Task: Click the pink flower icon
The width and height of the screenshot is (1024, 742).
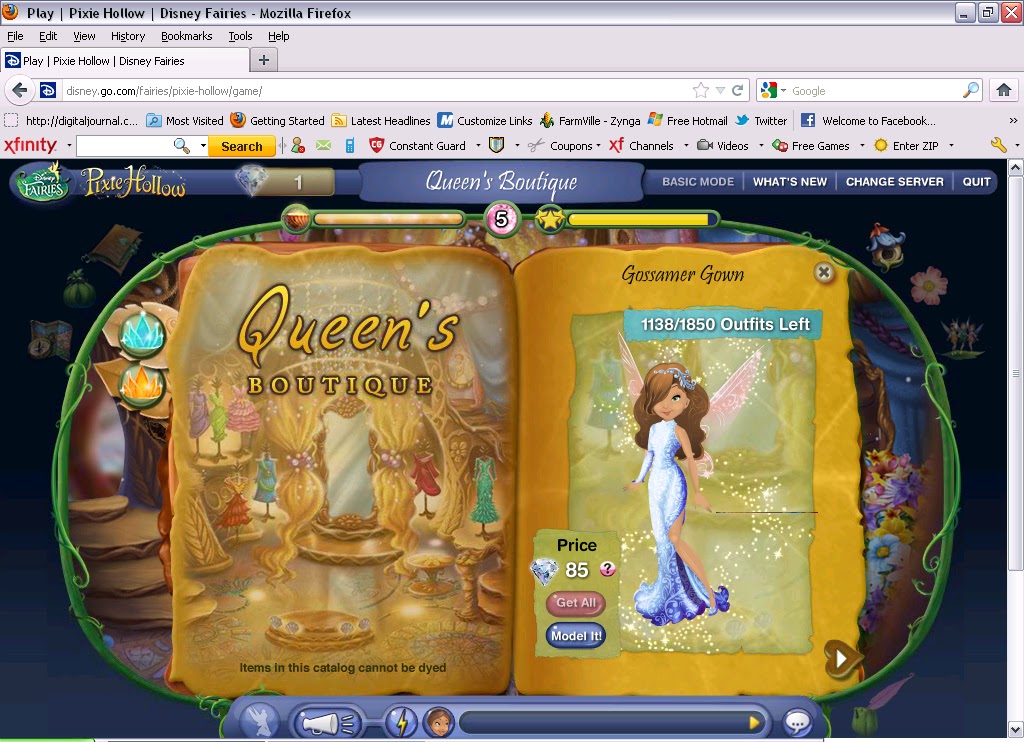Action: [x=928, y=285]
